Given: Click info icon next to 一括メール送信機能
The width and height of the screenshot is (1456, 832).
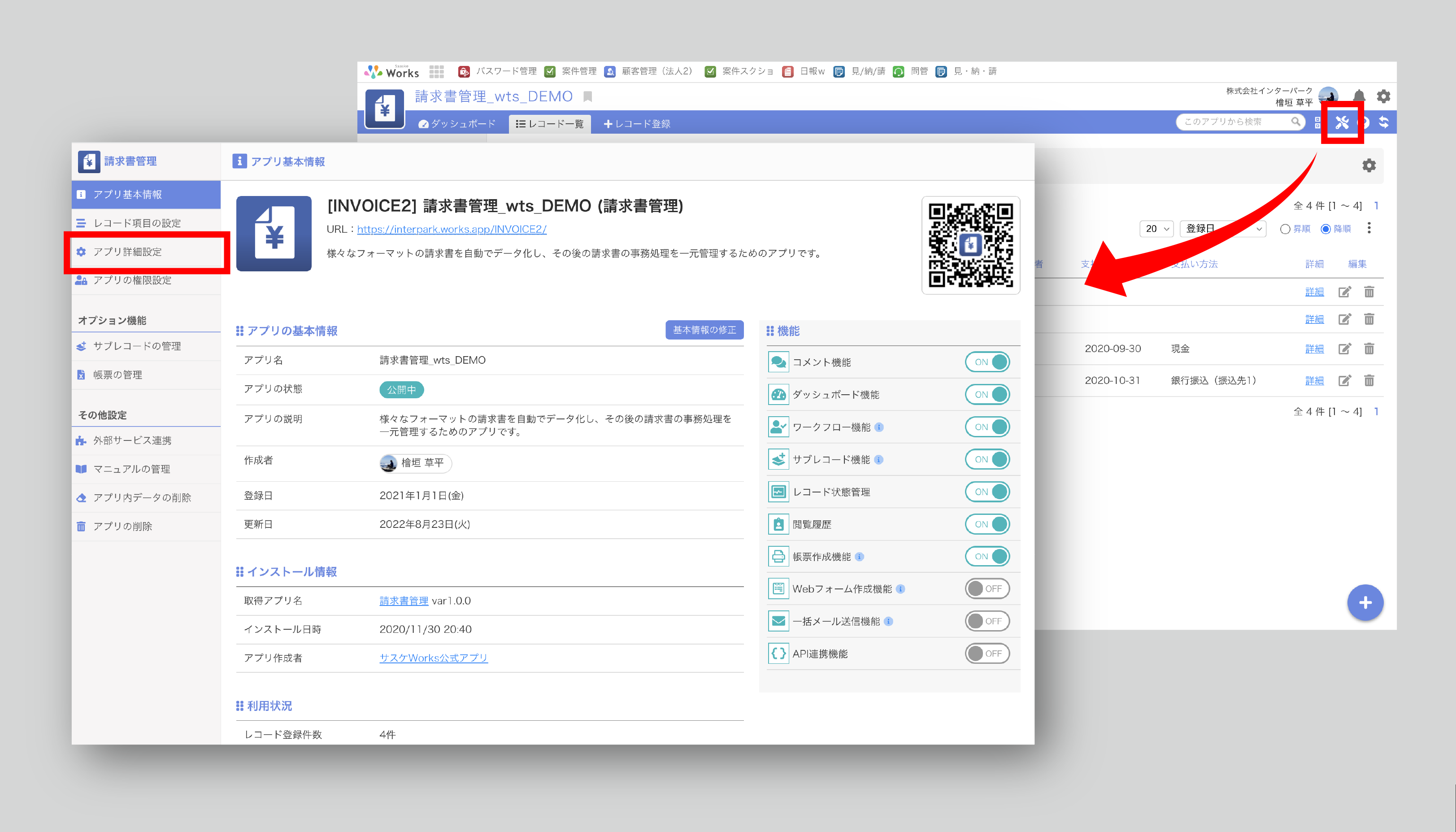Looking at the screenshot, I should coord(888,622).
